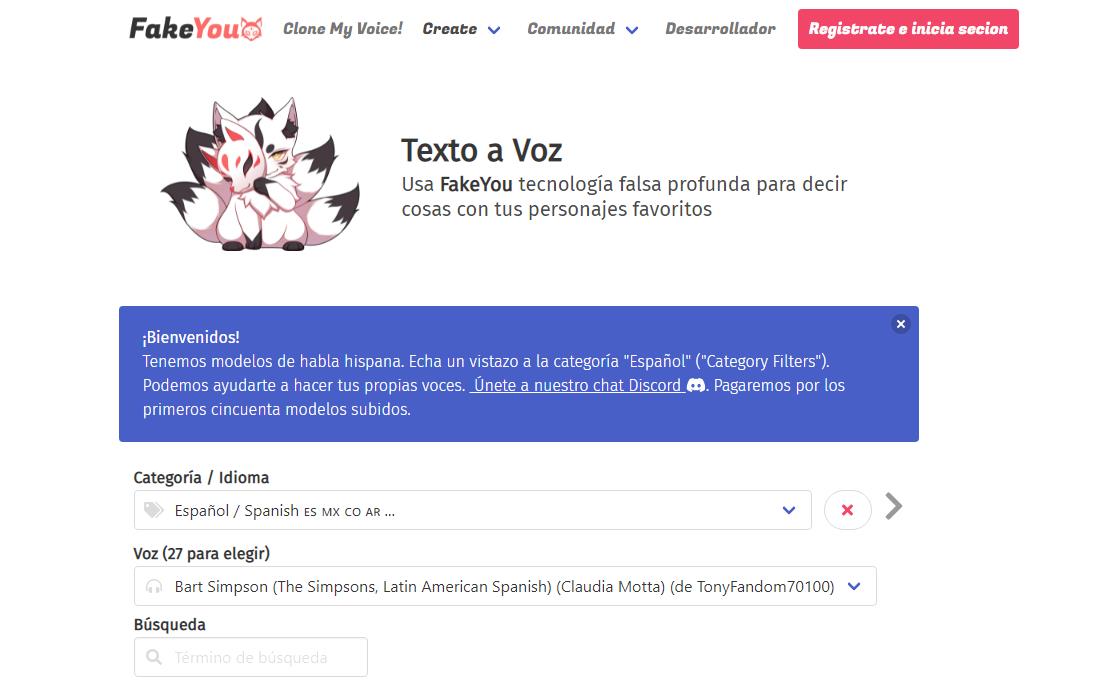
Task: Focus the Término de búsqueda field
Action: tap(251, 657)
